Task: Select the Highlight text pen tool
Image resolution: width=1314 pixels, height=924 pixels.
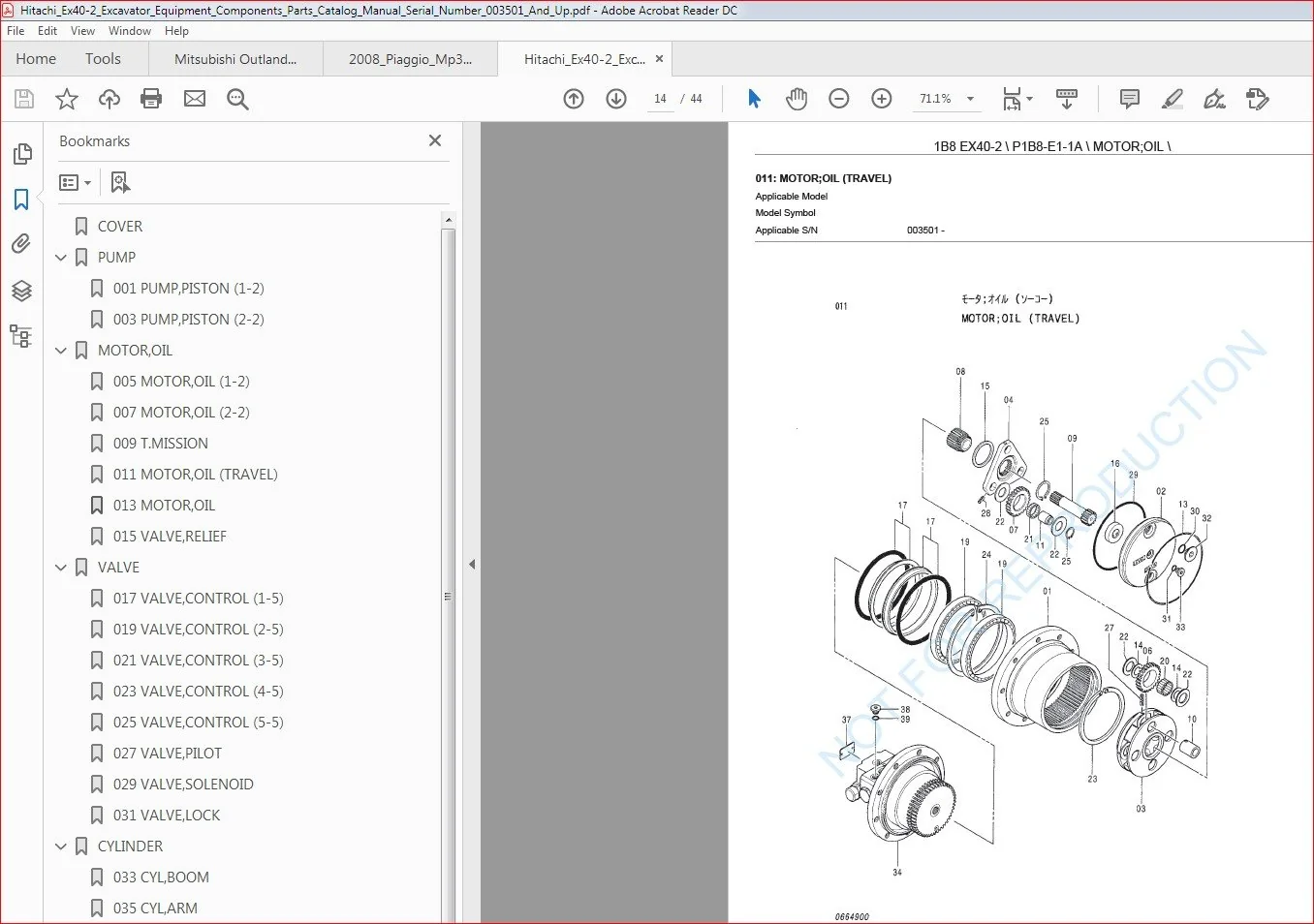Action: [1173, 99]
